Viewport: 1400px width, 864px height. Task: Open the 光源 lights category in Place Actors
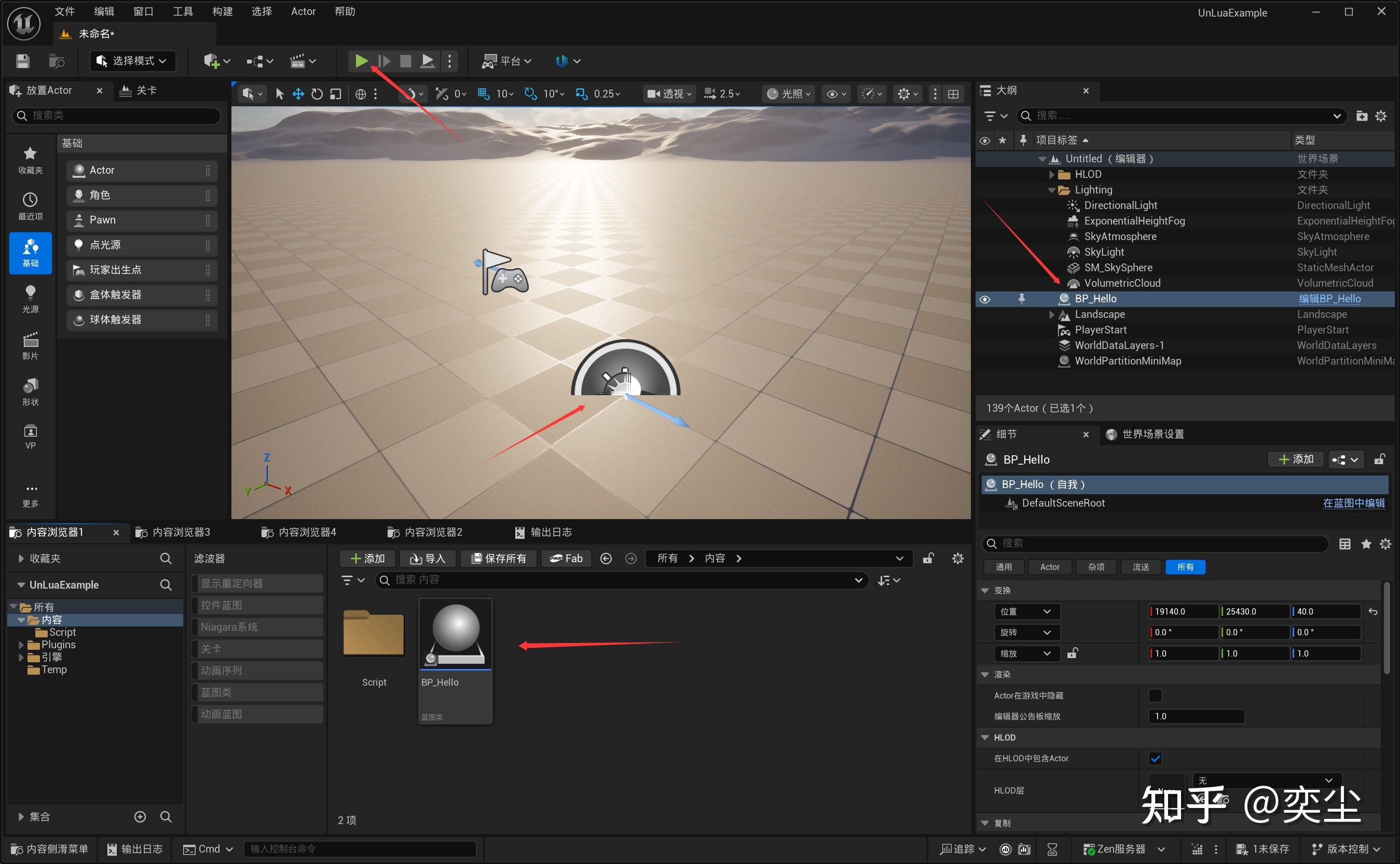[30, 299]
